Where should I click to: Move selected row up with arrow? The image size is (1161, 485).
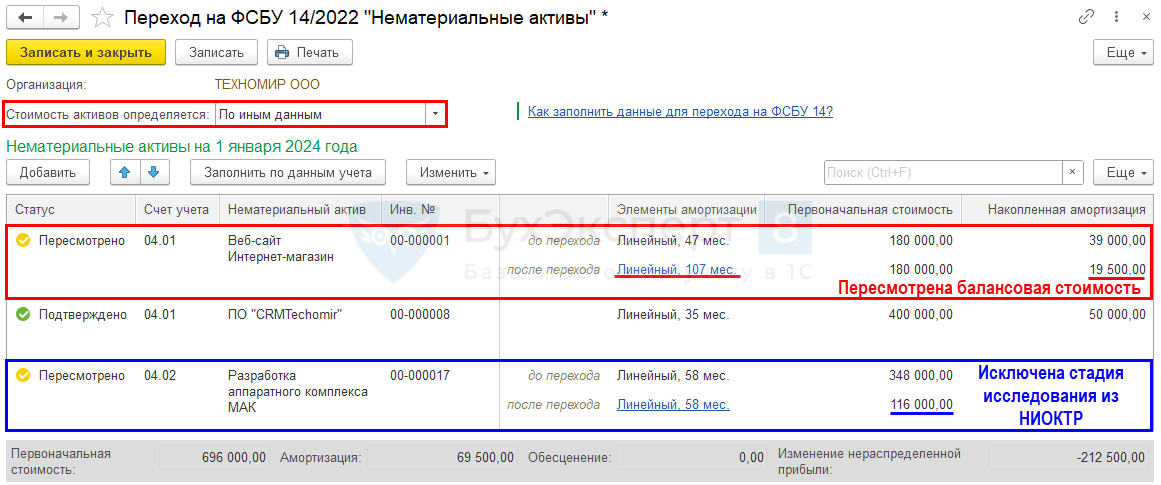pos(125,172)
